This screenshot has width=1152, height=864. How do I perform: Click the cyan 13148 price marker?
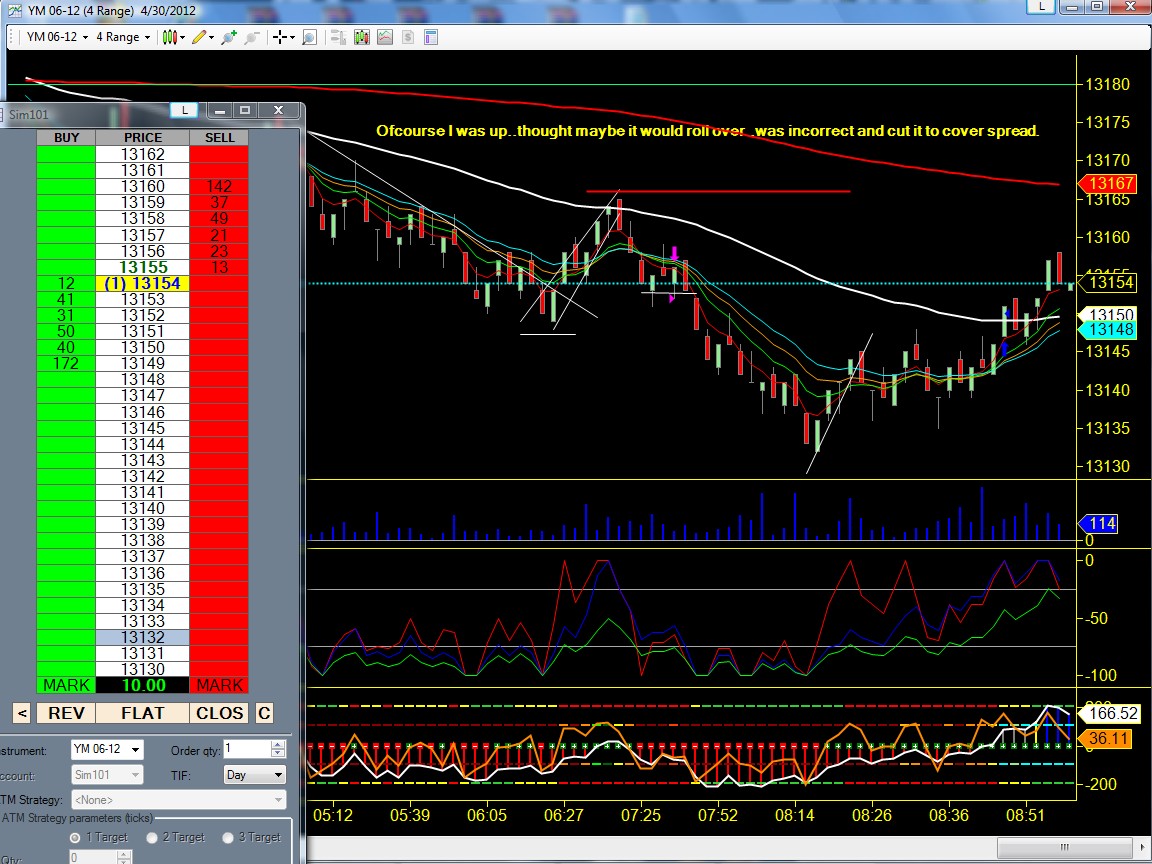pos(1107,330)
